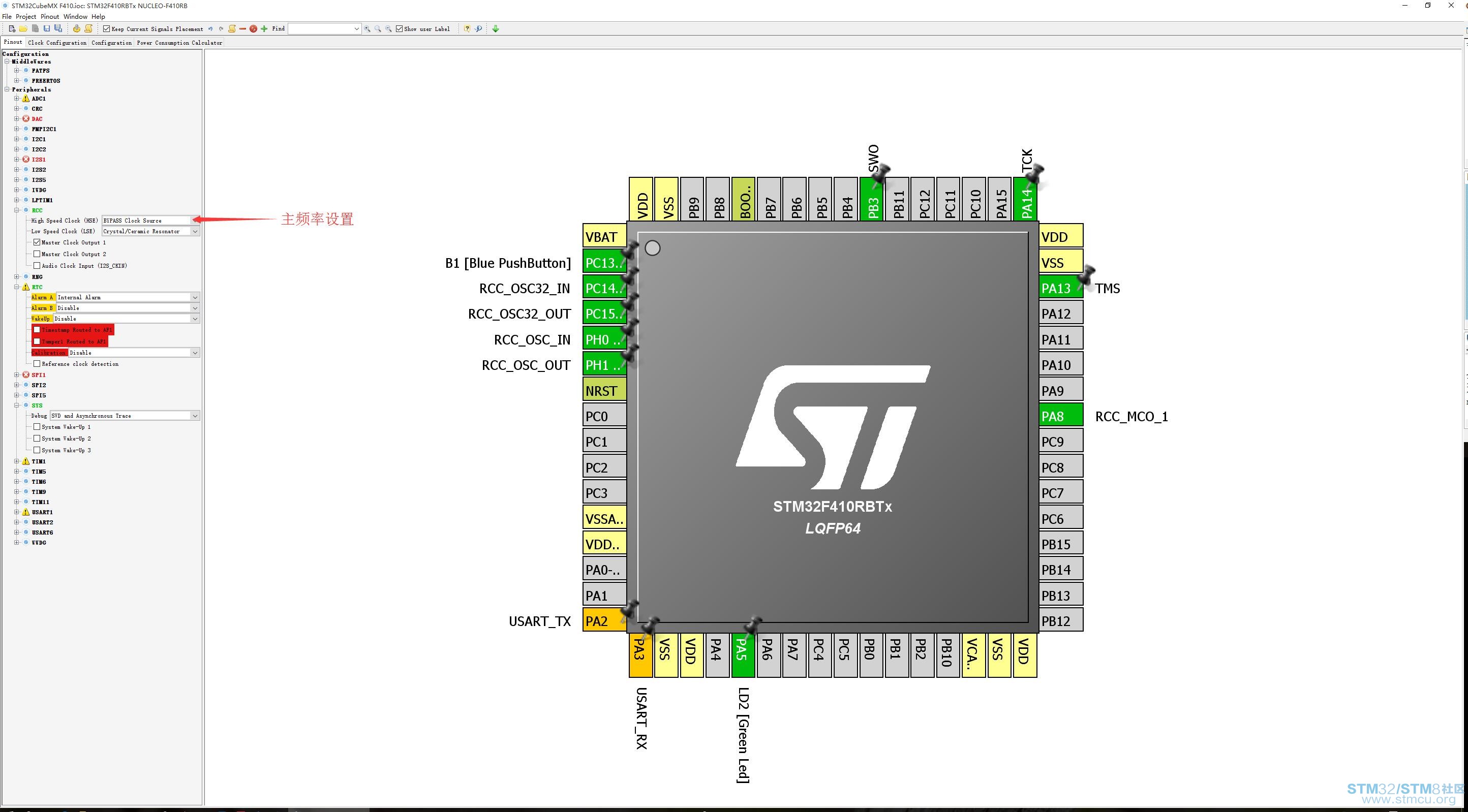This screenshot has width=1468, height=812.
Task: Switch to the Clock Configuration tab
Action: tap(57, 43)
